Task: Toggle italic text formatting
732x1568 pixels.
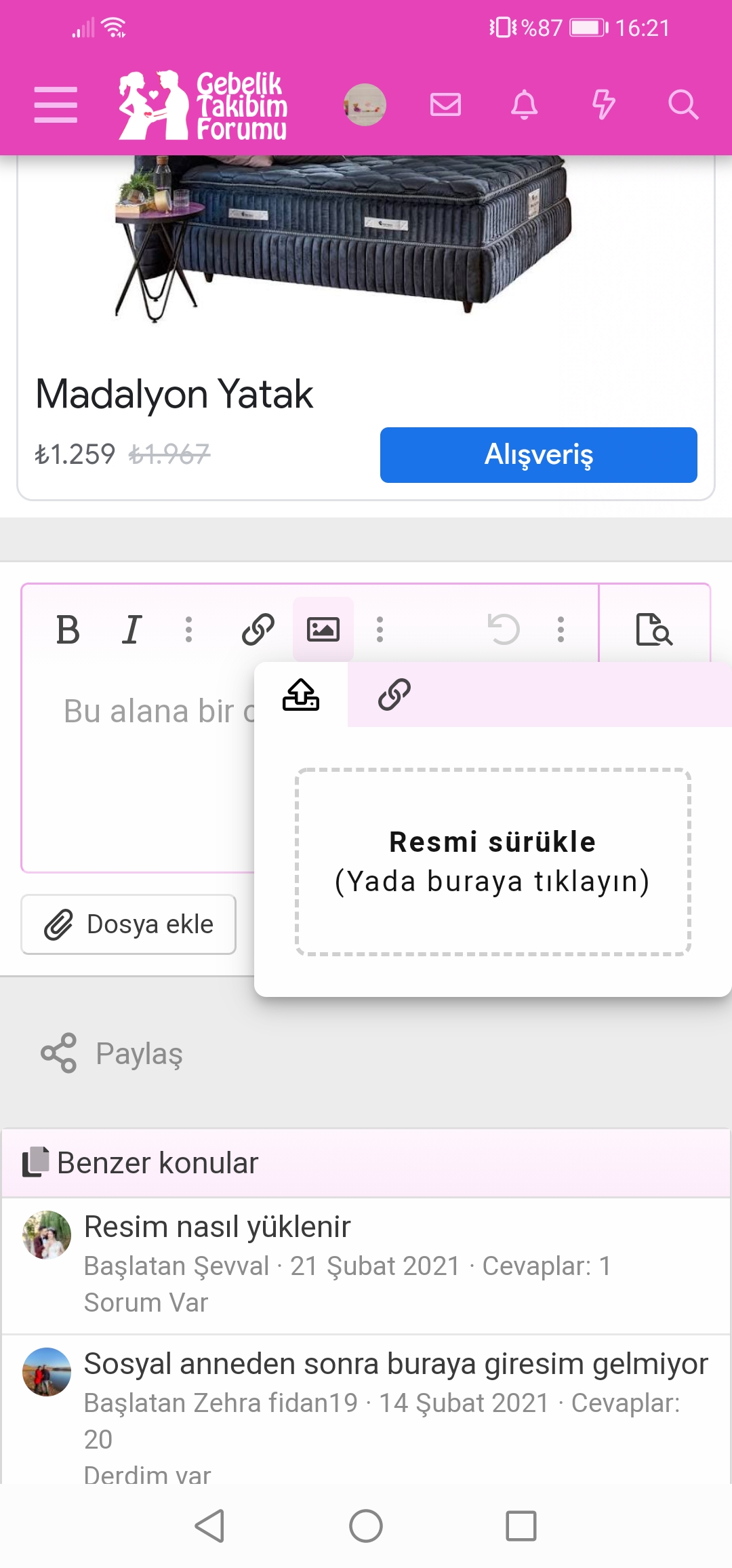Action: pos(133,629)
